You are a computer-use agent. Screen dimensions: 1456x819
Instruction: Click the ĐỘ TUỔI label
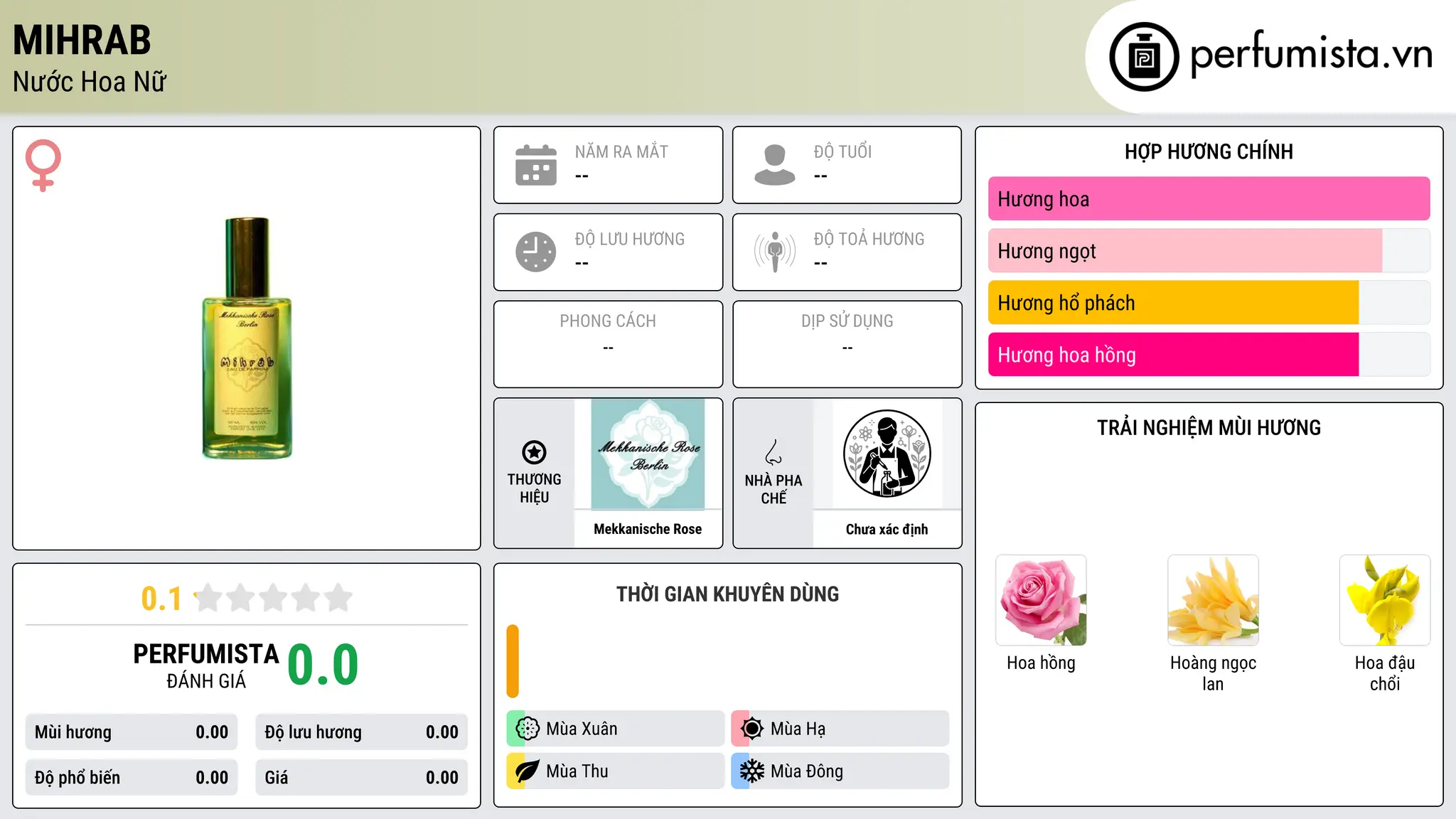pyautogui.click(x=842, y=152)
